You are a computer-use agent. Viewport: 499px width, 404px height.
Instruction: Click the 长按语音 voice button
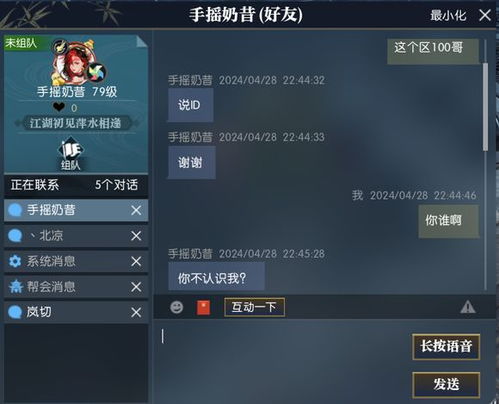[x=446, y=346]
